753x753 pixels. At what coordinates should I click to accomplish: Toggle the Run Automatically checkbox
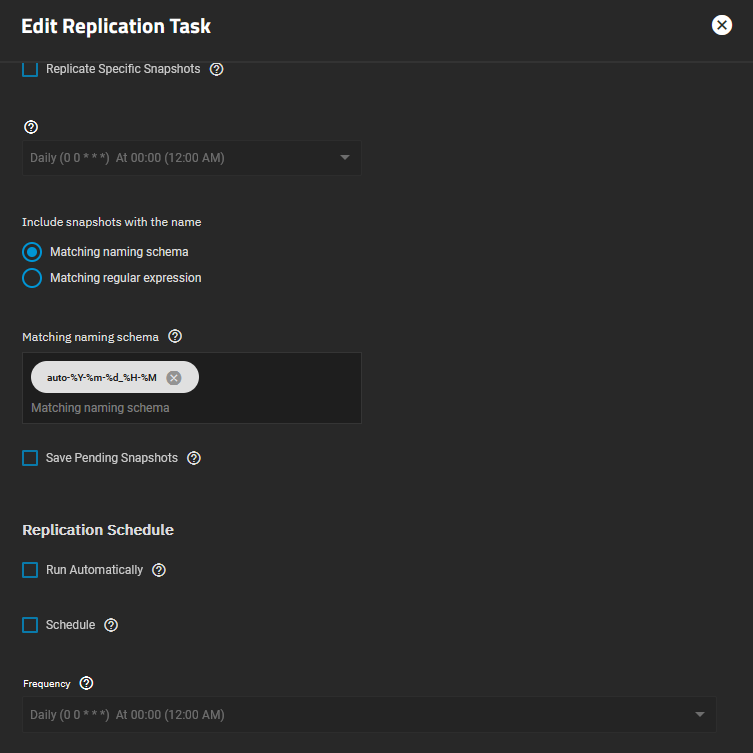(x=30, y=570)
